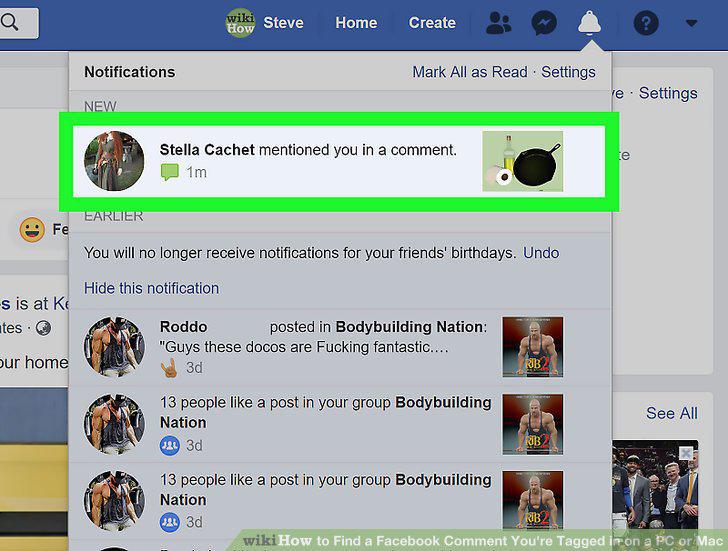Open Steve's profile avatar
The height and width of the screenshot is (551, 728).
(240, 22)
